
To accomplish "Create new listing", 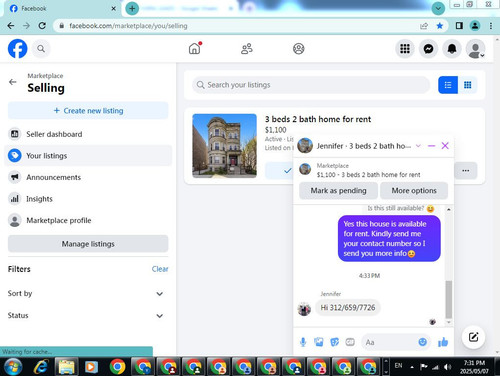I will pos(88,111).
